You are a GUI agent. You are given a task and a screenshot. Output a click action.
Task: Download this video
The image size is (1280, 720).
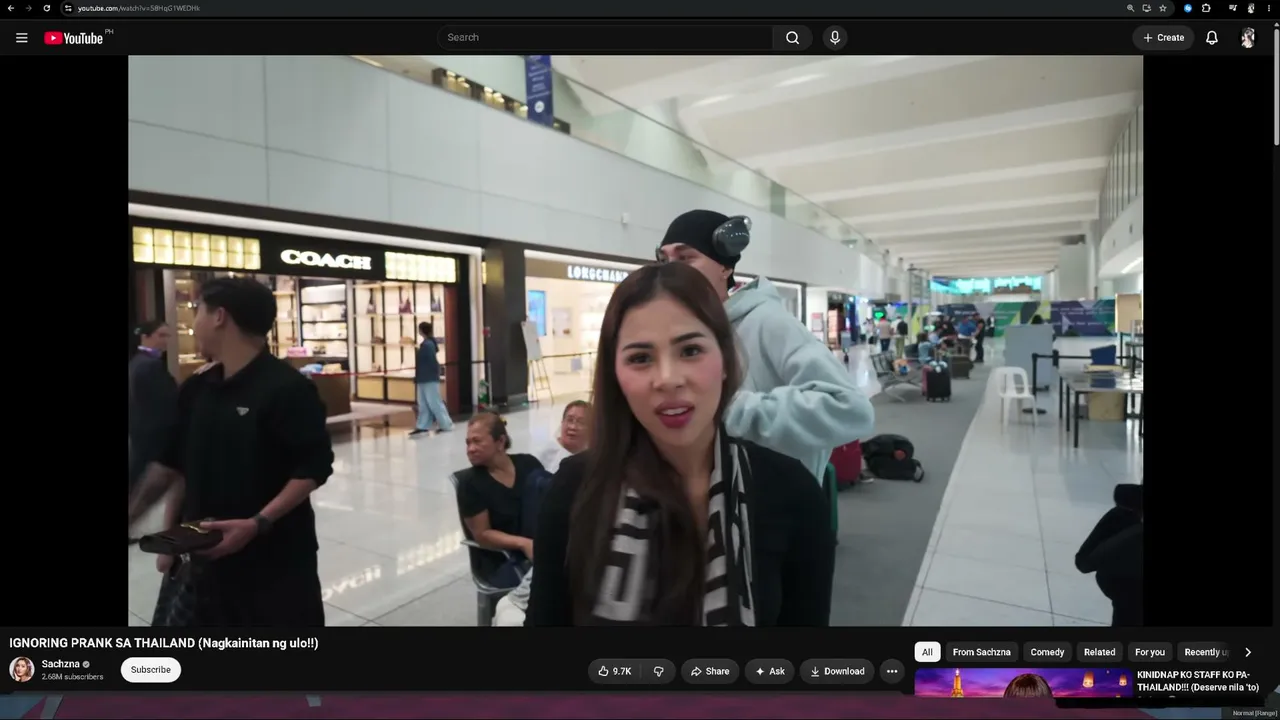point(837,671)
